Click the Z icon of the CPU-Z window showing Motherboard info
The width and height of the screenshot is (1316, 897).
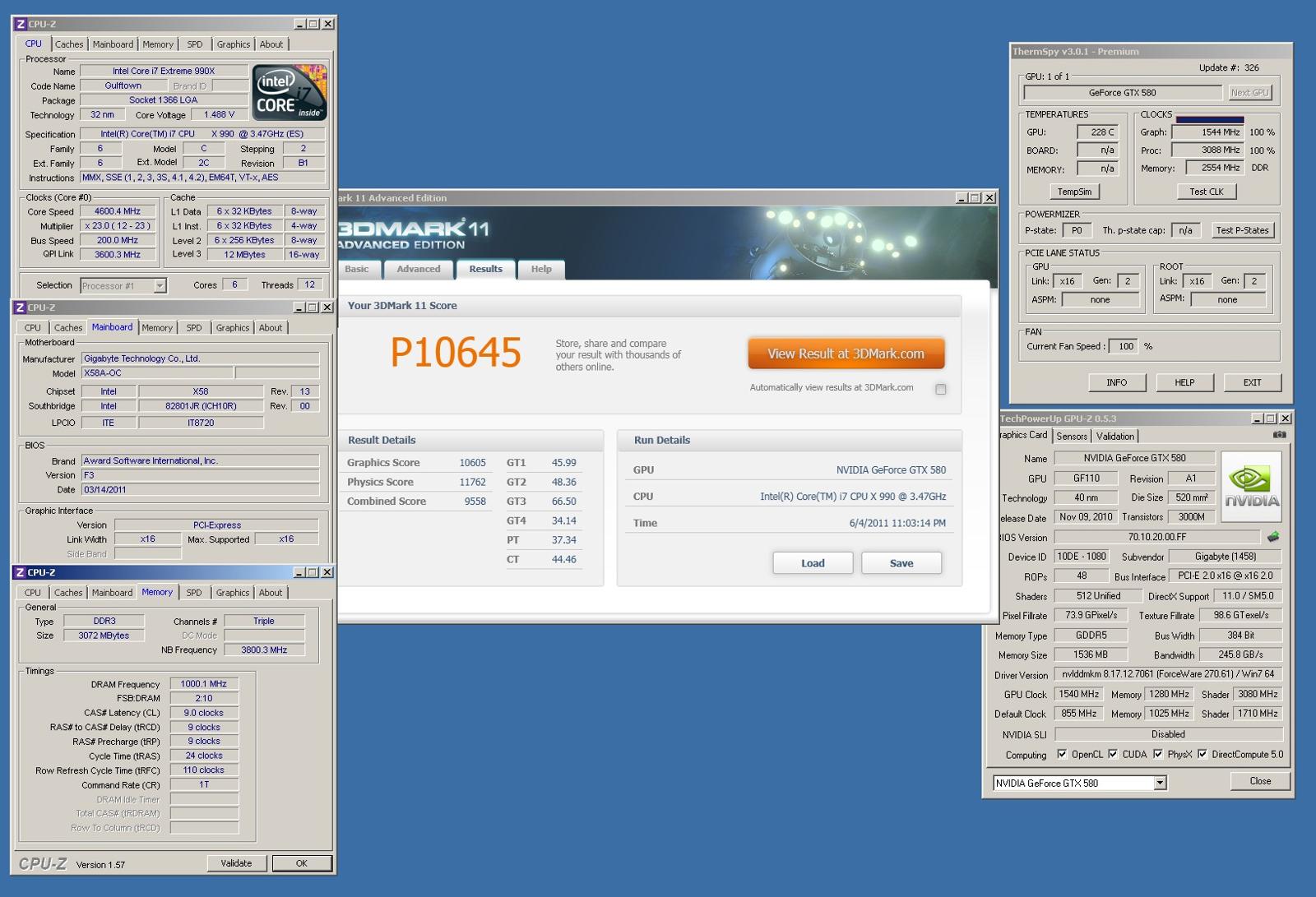tap(21, 307)
